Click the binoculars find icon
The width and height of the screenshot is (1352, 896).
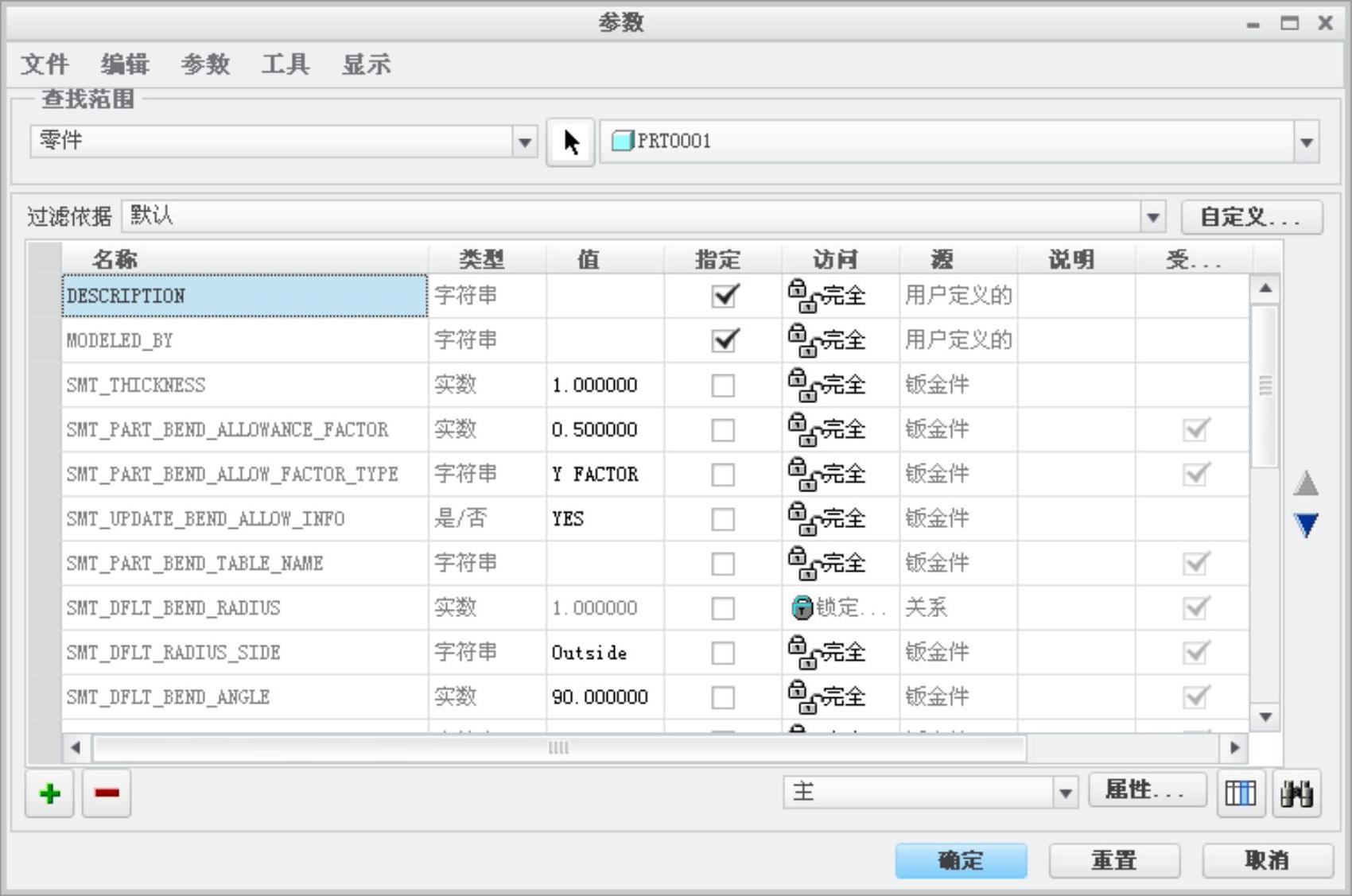click(1296, 793)
